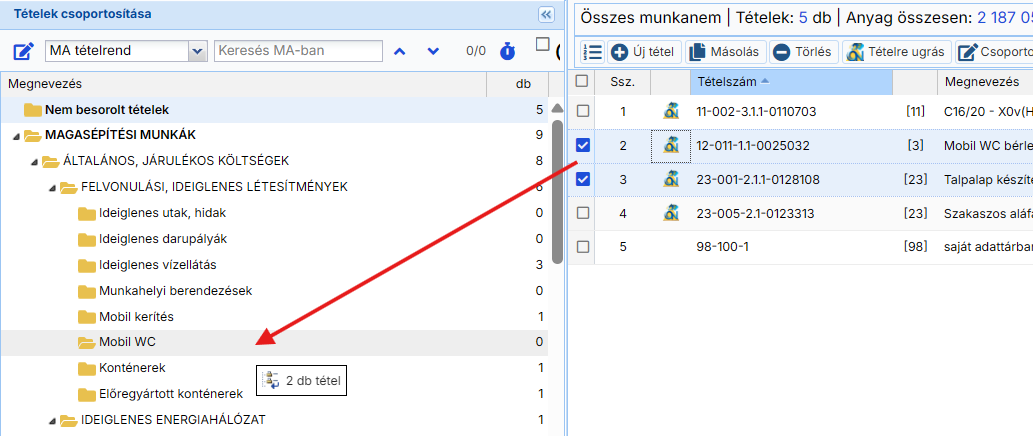Click worker icon in row 4

671,213
